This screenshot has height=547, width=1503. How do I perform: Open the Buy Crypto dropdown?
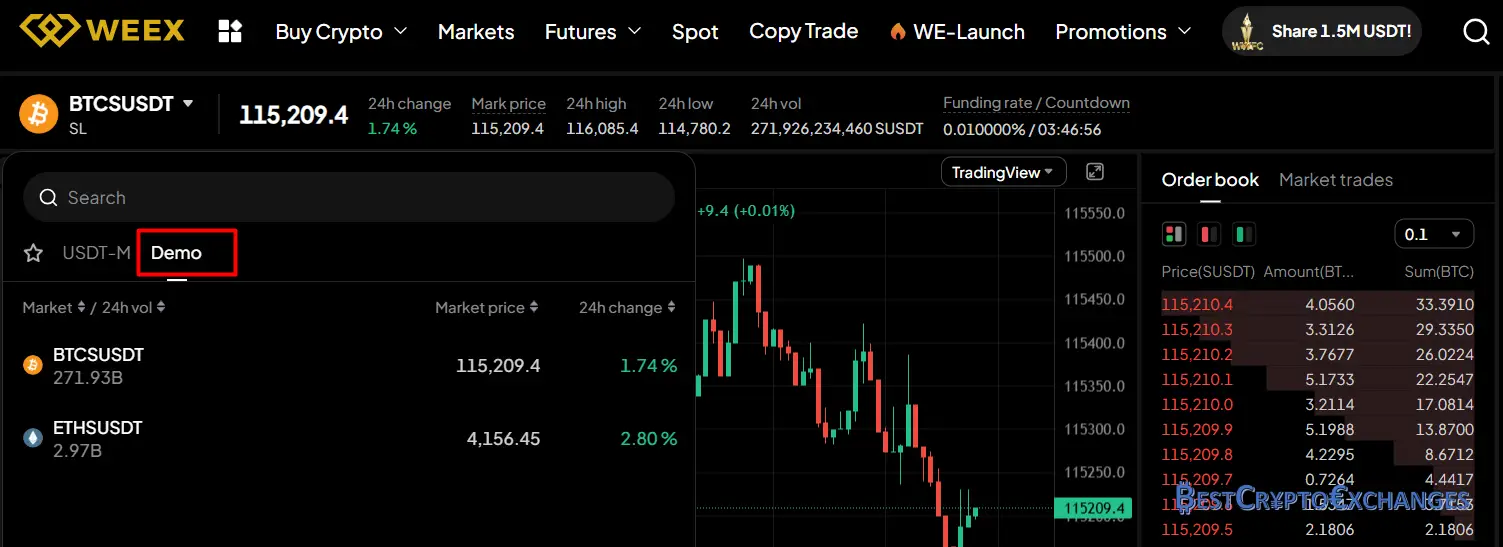click(341, 32)
